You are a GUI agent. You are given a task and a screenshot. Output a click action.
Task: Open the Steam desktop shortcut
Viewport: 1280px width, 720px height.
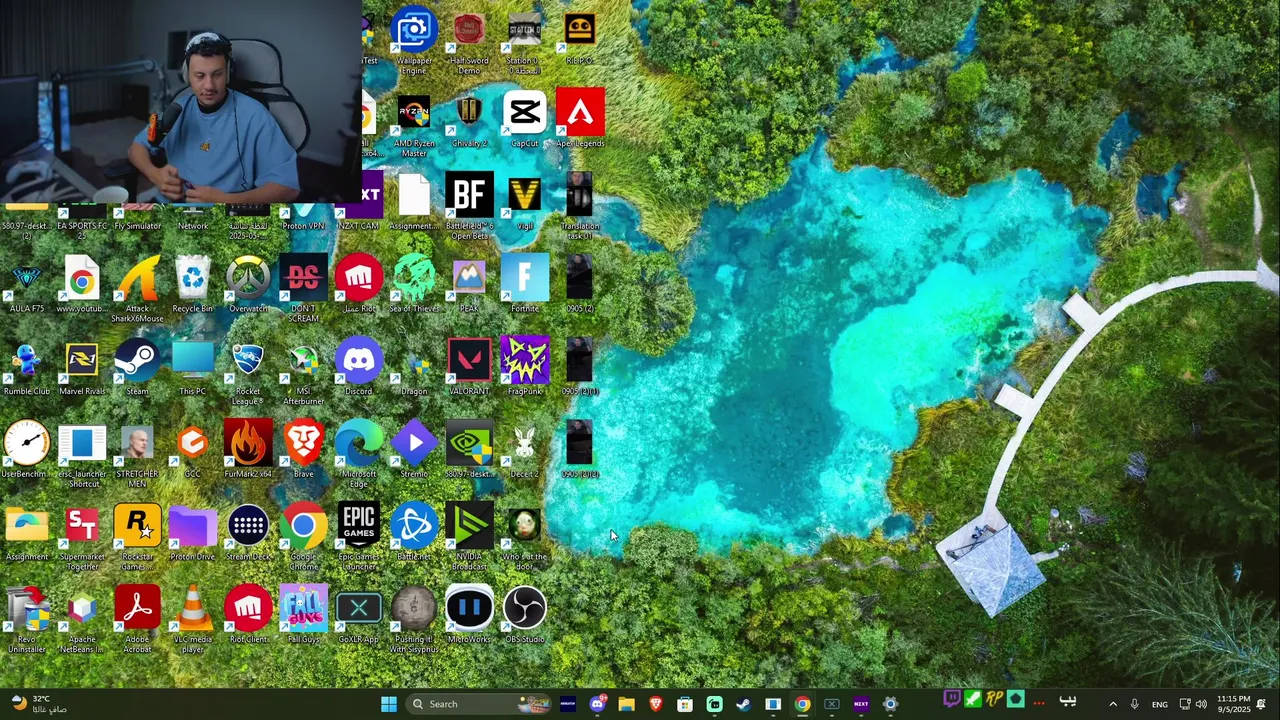pyautogui.click(x=137, y=366)
